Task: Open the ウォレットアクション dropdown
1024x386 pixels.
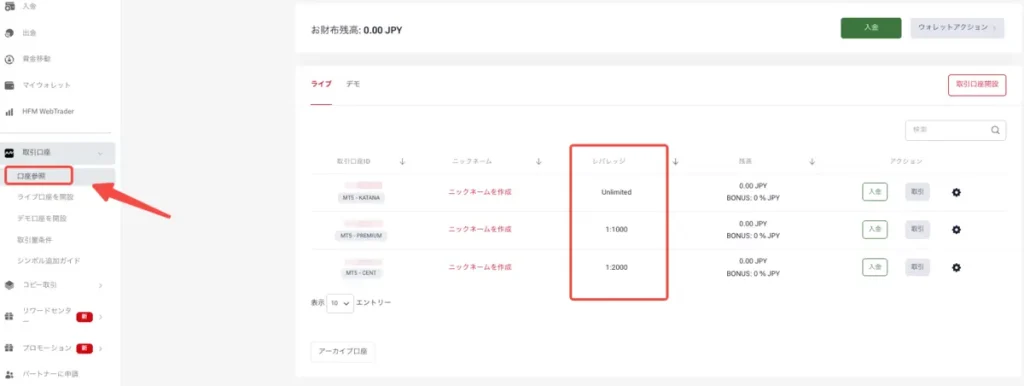Action: point(957,28)
